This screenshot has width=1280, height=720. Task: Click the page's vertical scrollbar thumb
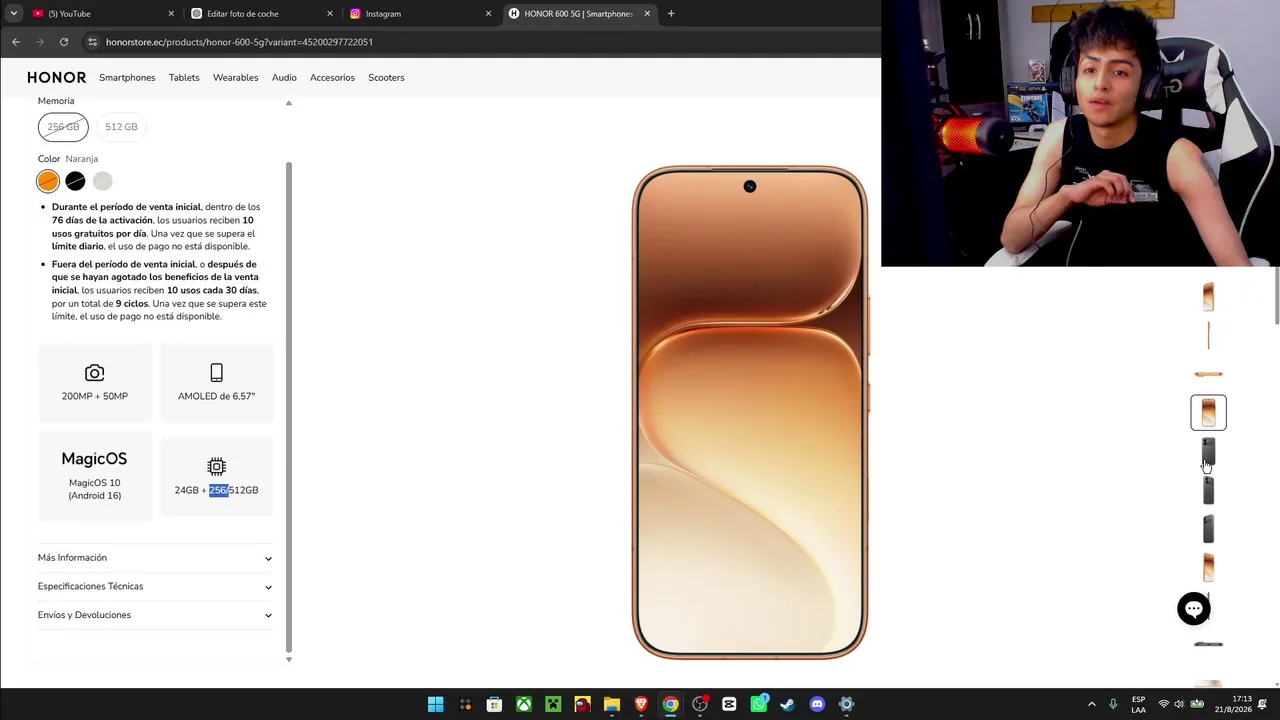pyautogui.click(x=1276, y=297)
